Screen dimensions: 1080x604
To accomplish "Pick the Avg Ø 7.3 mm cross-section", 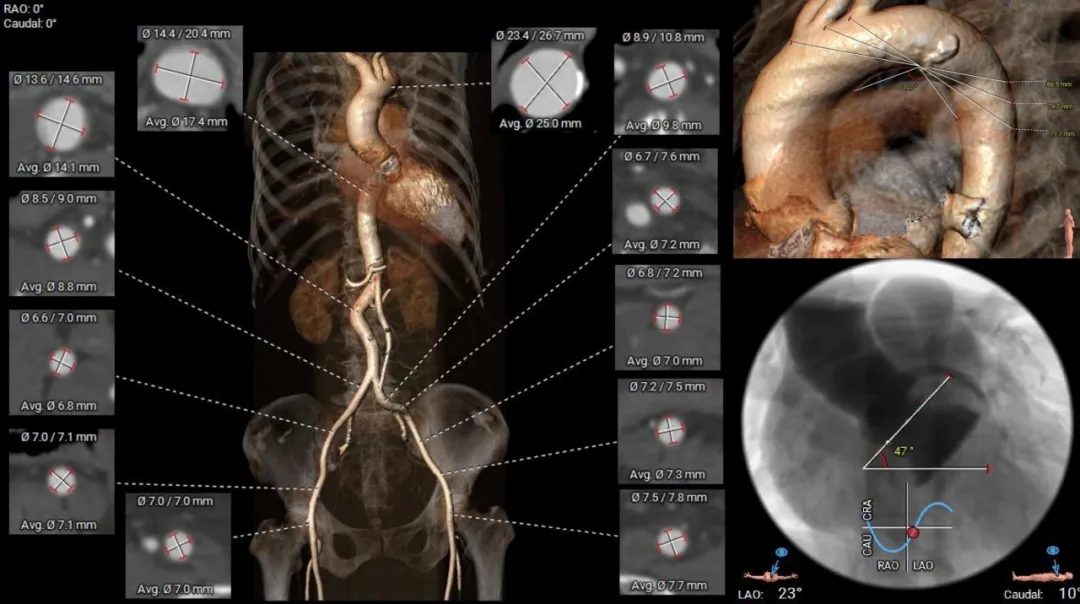I will pyautogui.click(x=669, y=430).
